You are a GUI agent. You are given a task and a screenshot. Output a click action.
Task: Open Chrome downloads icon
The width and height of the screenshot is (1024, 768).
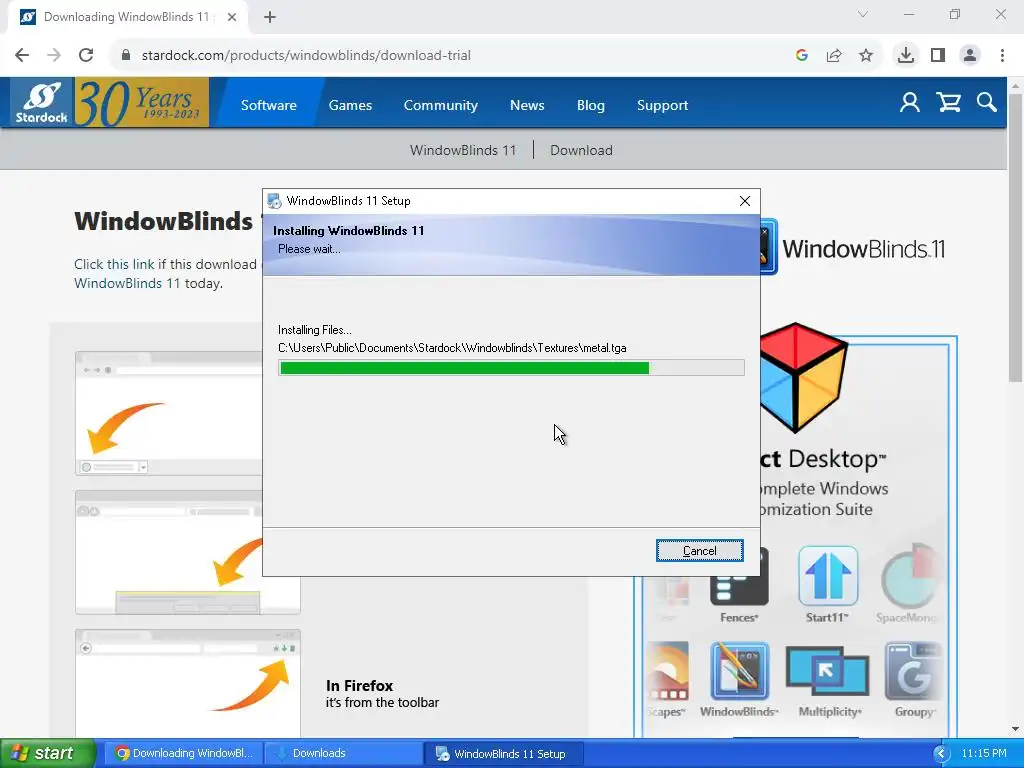pyautogui.click(x=906, y=56)
